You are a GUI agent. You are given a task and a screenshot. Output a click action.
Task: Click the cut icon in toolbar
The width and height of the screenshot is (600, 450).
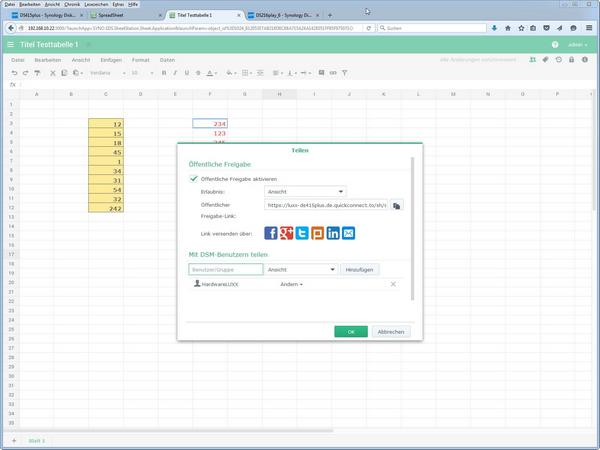(53, 73)
